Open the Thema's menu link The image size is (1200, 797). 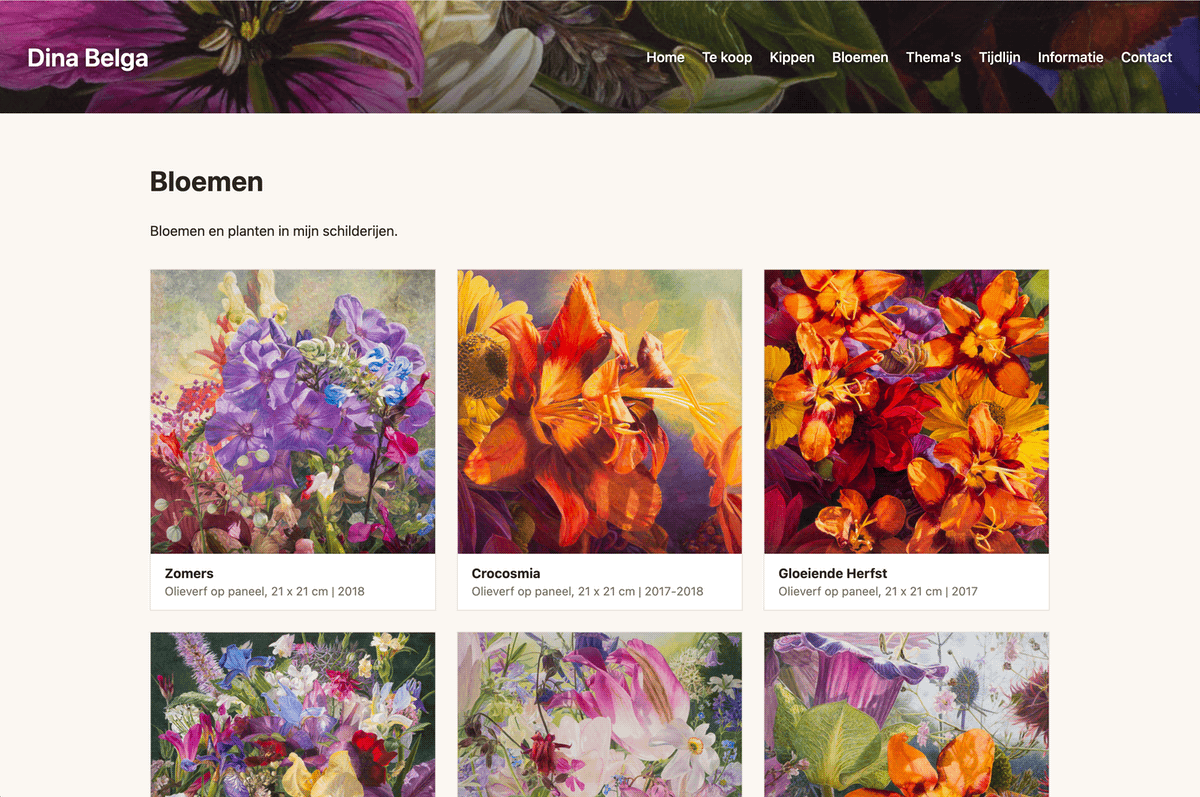[933, 57]
